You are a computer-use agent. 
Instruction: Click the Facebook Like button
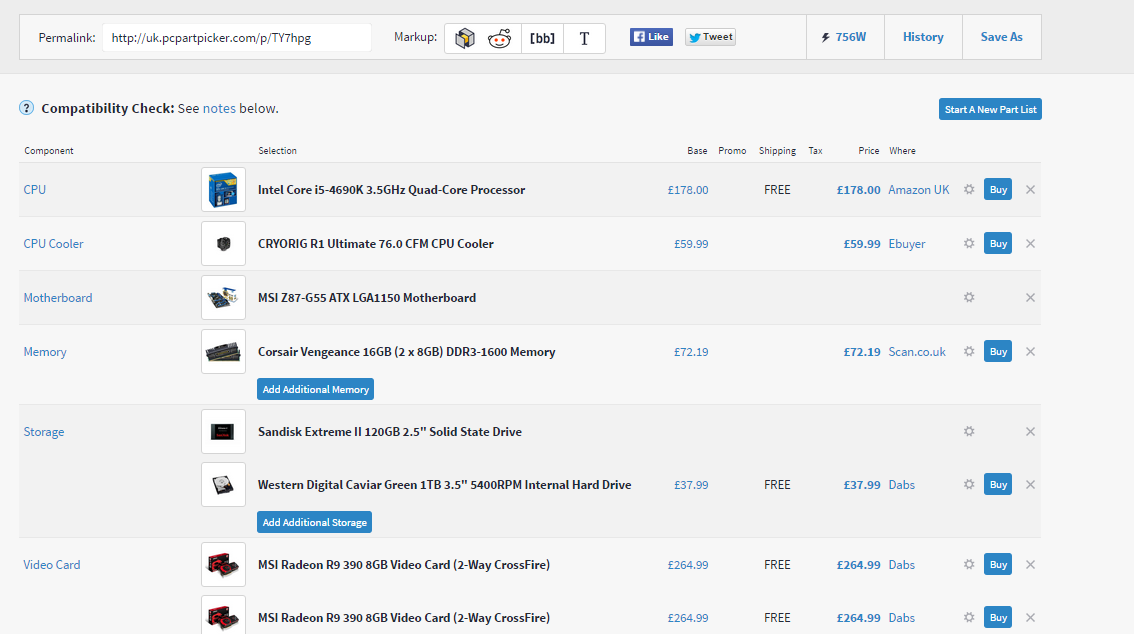(x=651, y=37)
